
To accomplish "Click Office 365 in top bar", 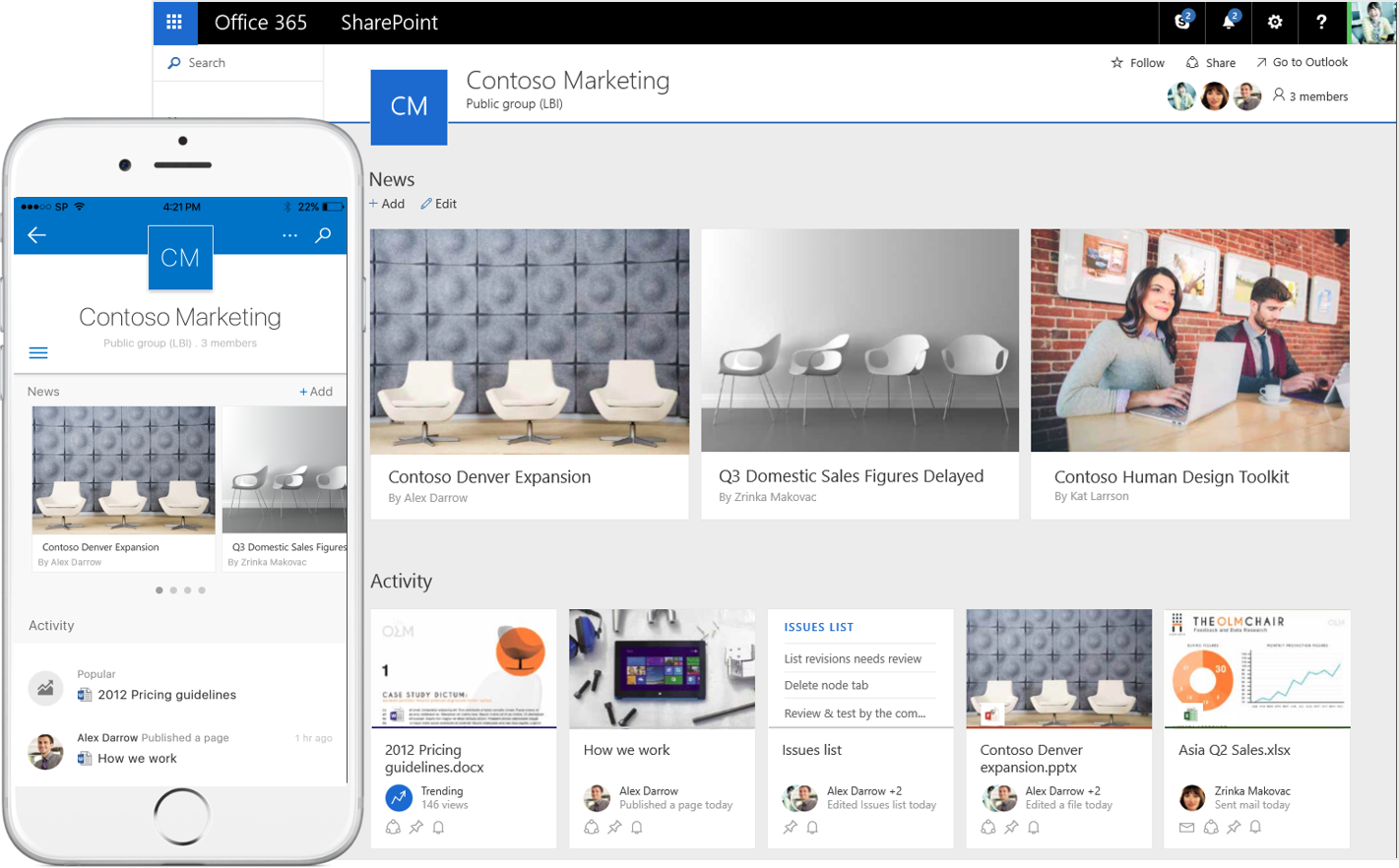I will click(x=261, y=23).
